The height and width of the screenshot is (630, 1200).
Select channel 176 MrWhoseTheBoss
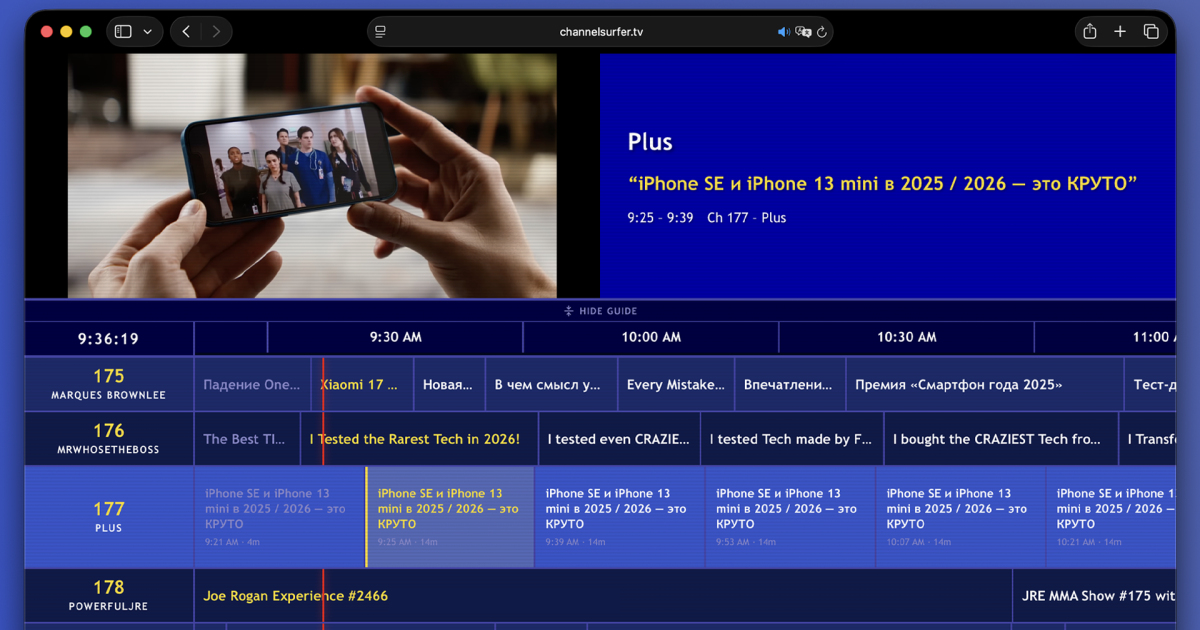pos(109,439)
